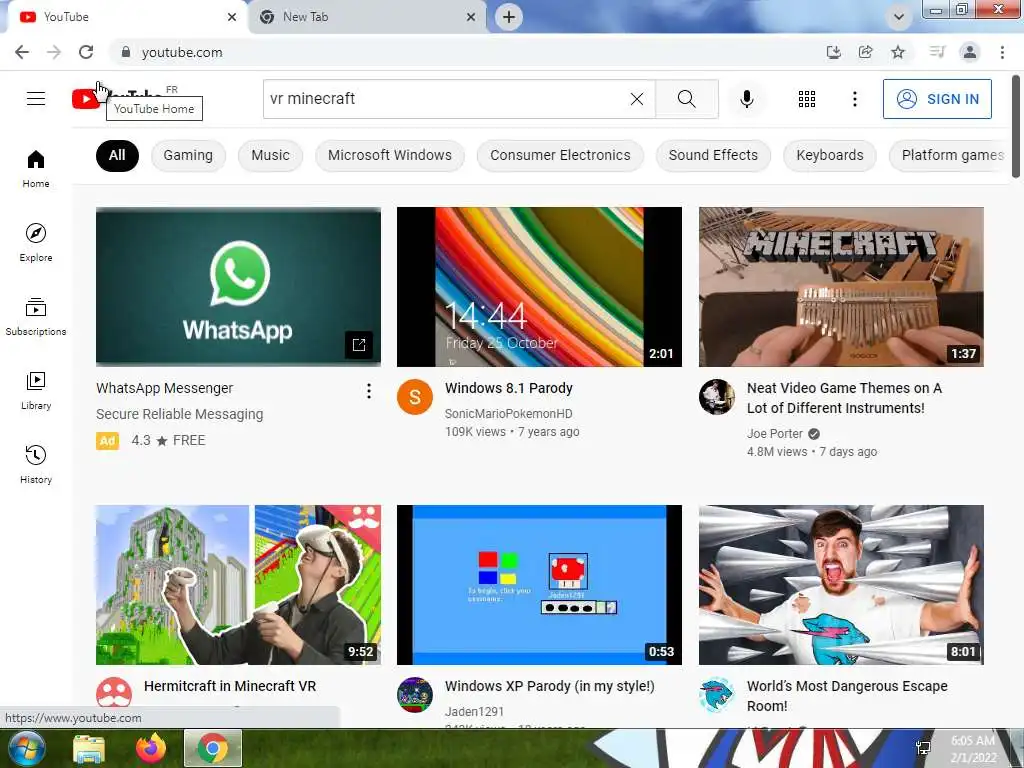Select the Platform games filter chip
Image resolution: width=1024 pixels, height=768 pixels.
(948, 155)
